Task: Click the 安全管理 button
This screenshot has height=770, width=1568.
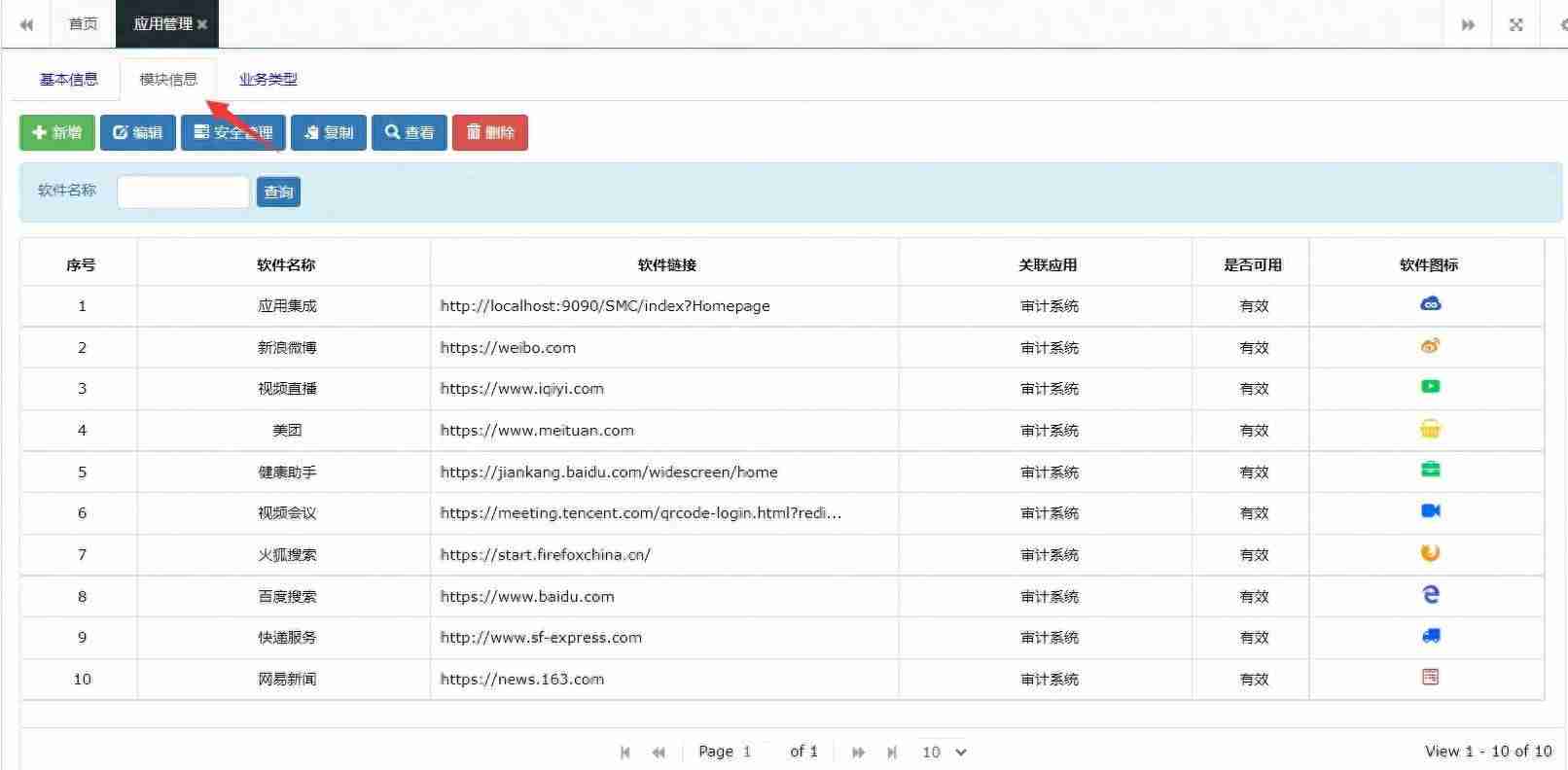Action: [x=233, y=132]
